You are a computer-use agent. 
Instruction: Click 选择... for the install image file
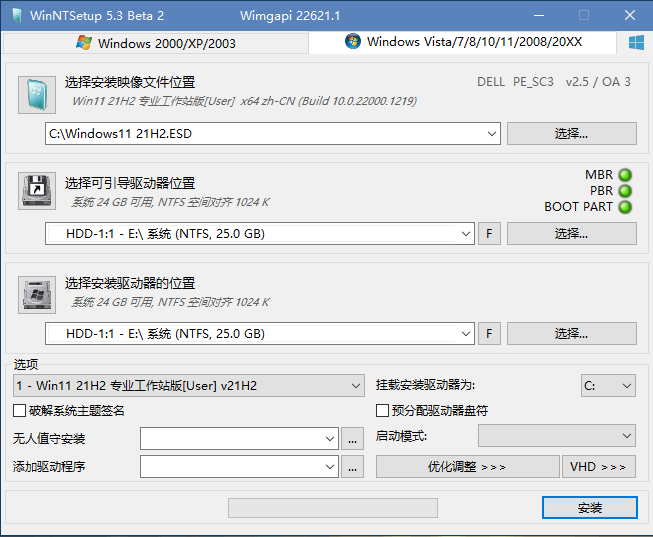[572, 134]
